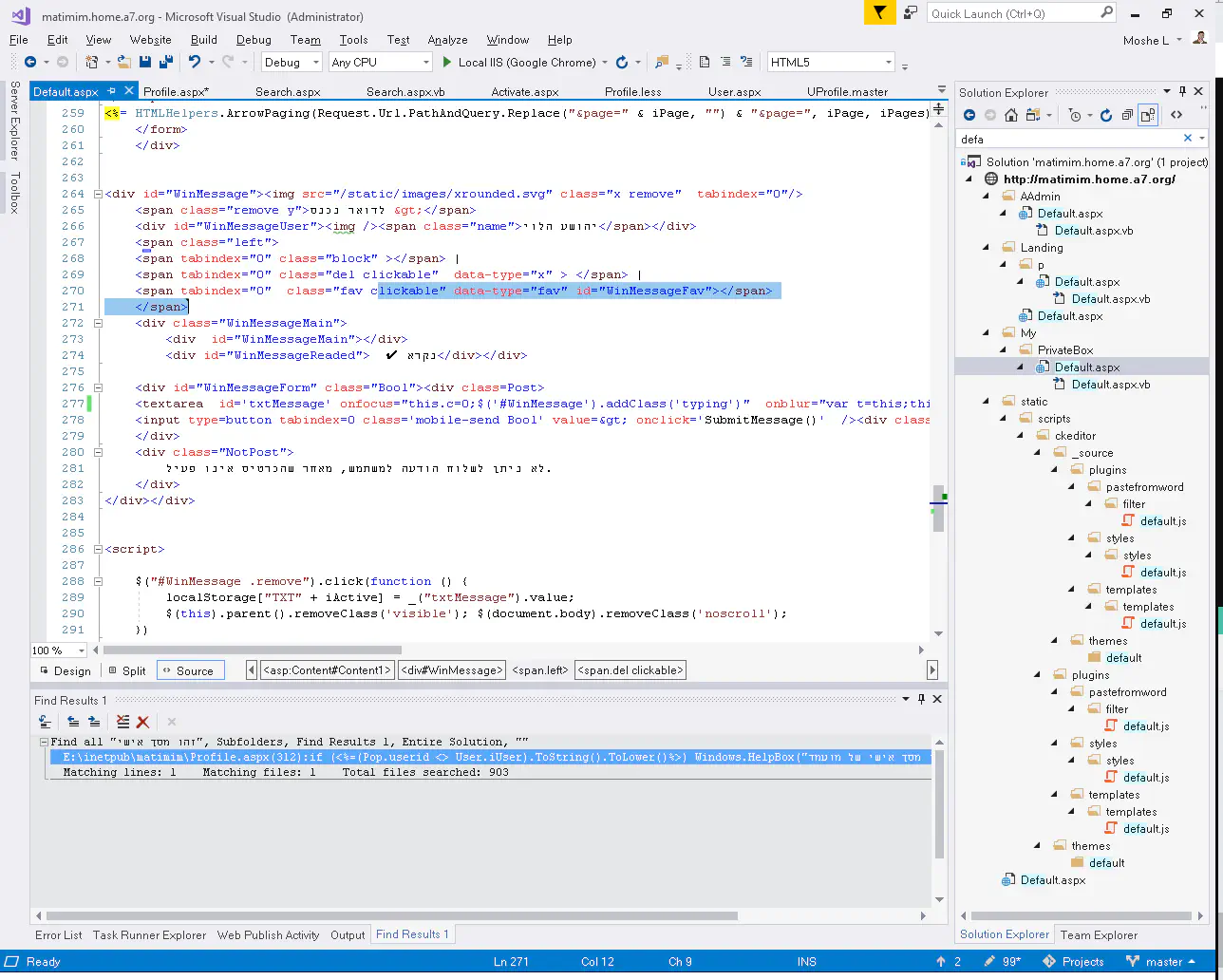Click Collapse All in Solution Explorer

1127,115
